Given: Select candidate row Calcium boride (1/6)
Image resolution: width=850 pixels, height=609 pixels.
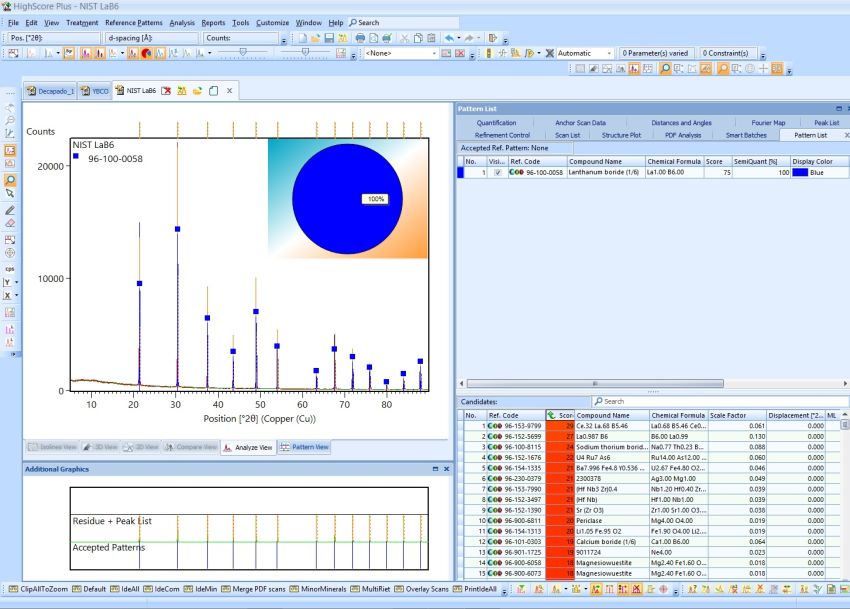Looking at the screenshot, I should coord(653,542).
